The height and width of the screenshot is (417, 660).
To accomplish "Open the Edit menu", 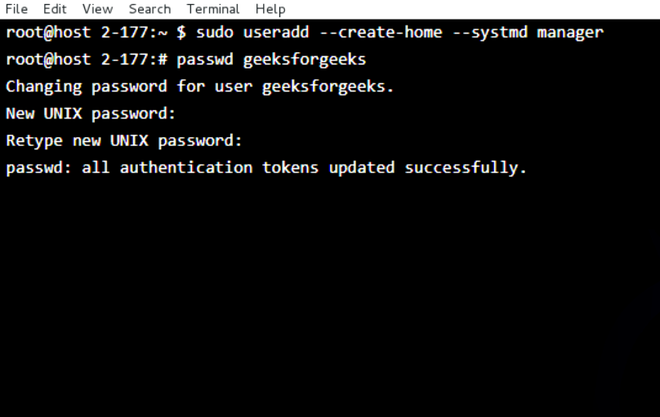I will (x=54, y=9).
